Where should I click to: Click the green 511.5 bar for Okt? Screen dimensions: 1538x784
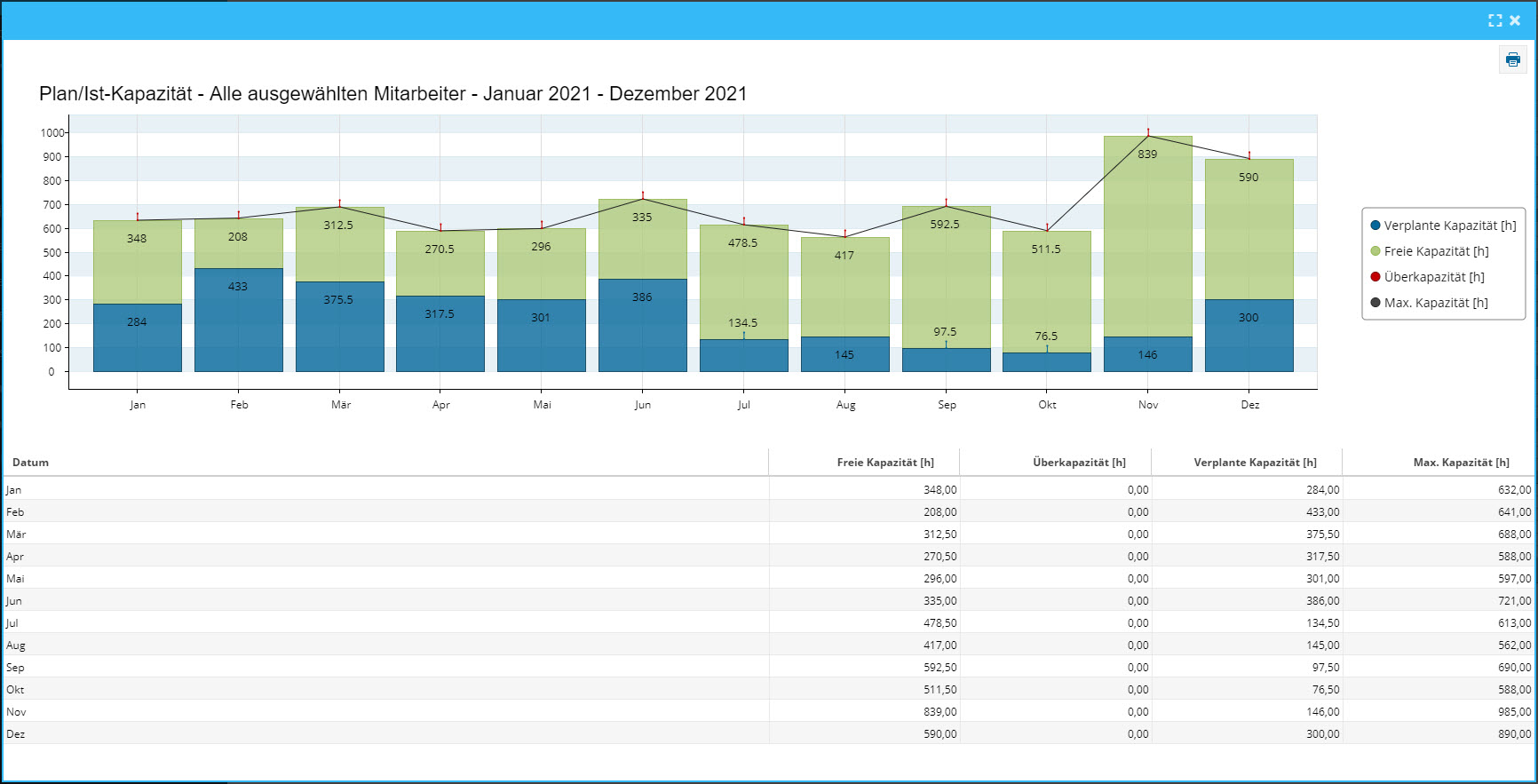[x=1047, y=292]
